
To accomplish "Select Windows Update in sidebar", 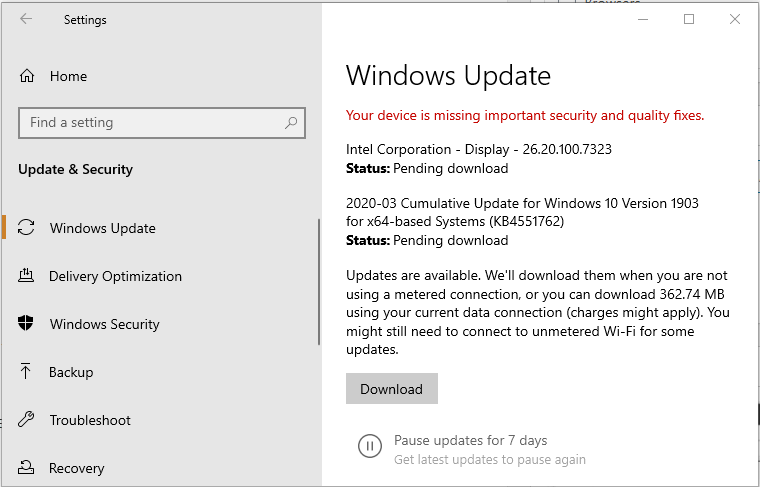I will click(x=102, y=228).
